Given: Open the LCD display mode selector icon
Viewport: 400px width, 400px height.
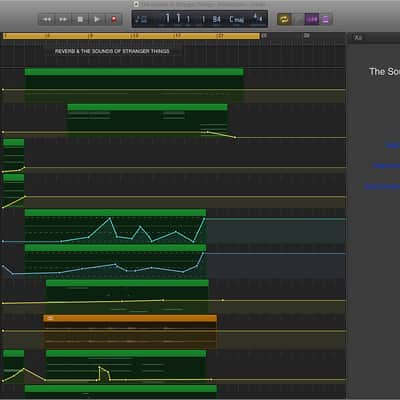Looking at the screenshot, I should [141, 19].
